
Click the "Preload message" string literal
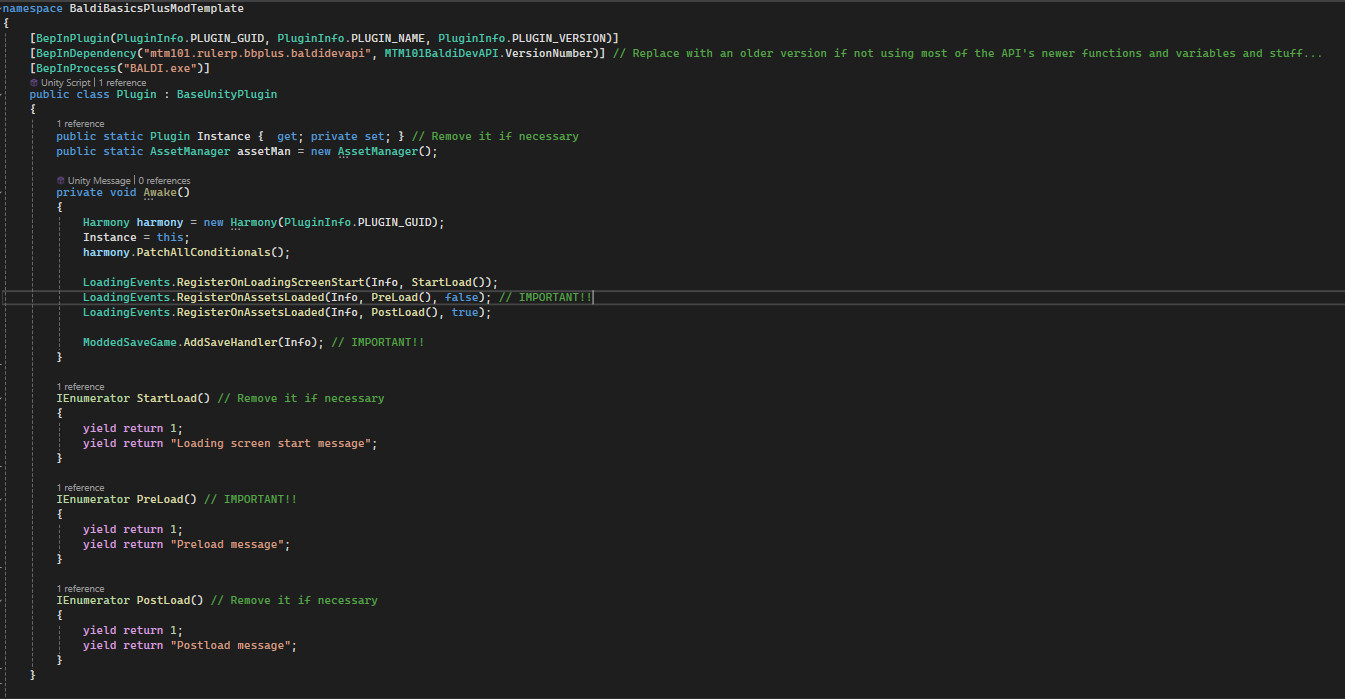tap(232, 544)
